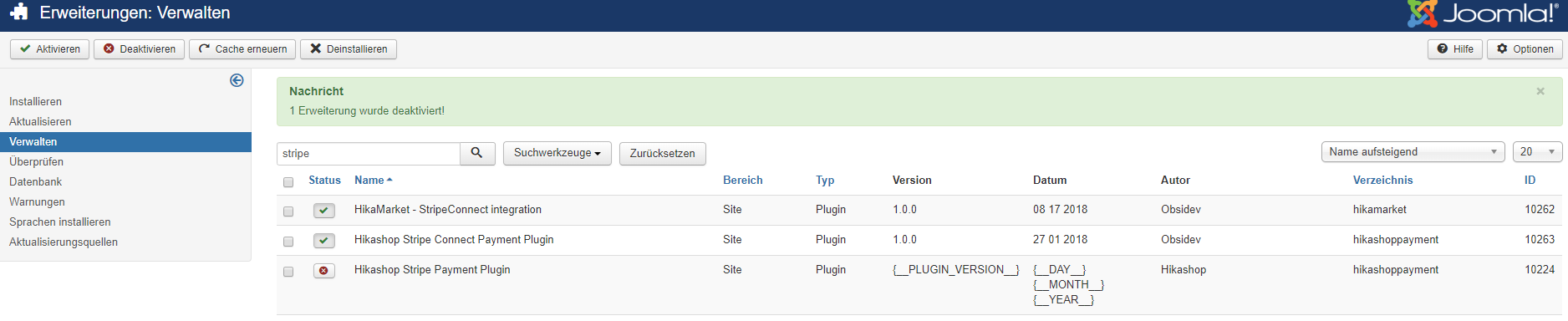The height and width of the screenshot is (321, 1568).
Task: Open Aktualisieren in the sidebar
Action: pos(40,121)
